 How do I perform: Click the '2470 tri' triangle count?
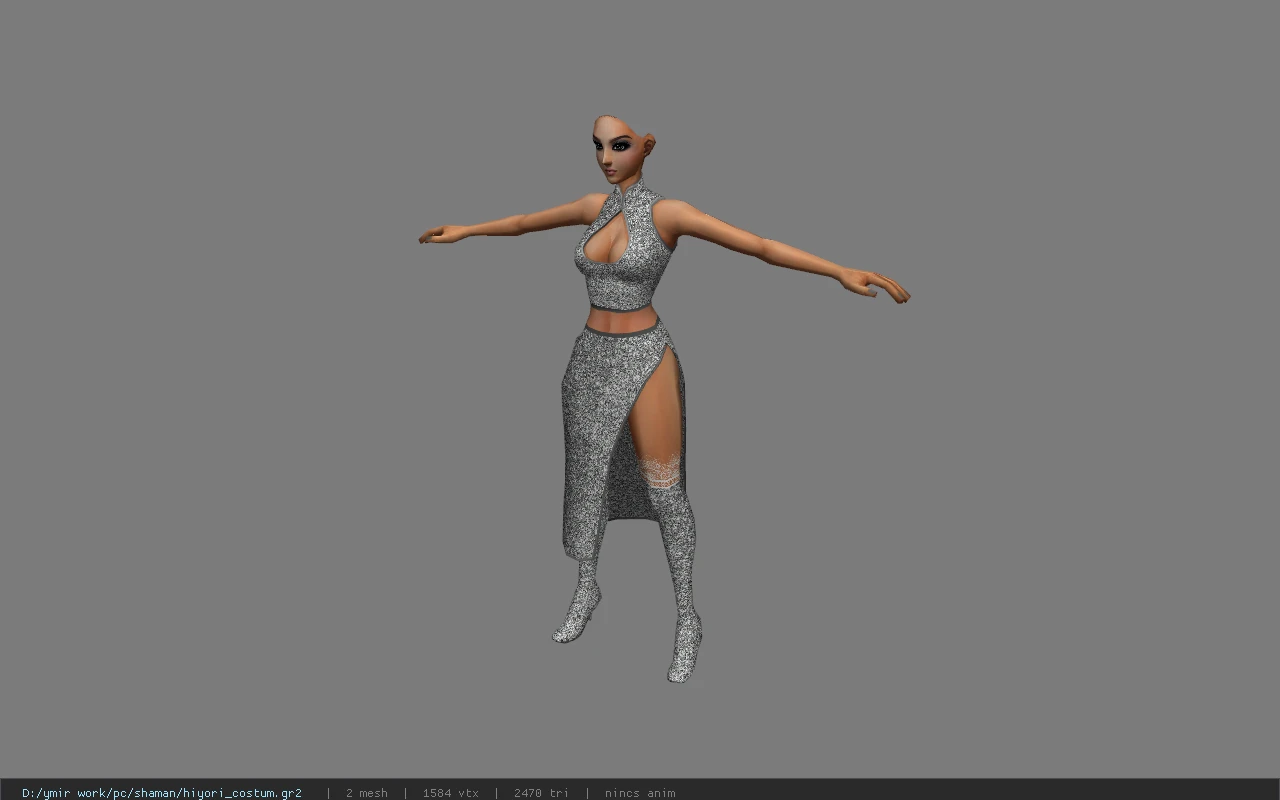pyautogui.click(x=541, y=793)
